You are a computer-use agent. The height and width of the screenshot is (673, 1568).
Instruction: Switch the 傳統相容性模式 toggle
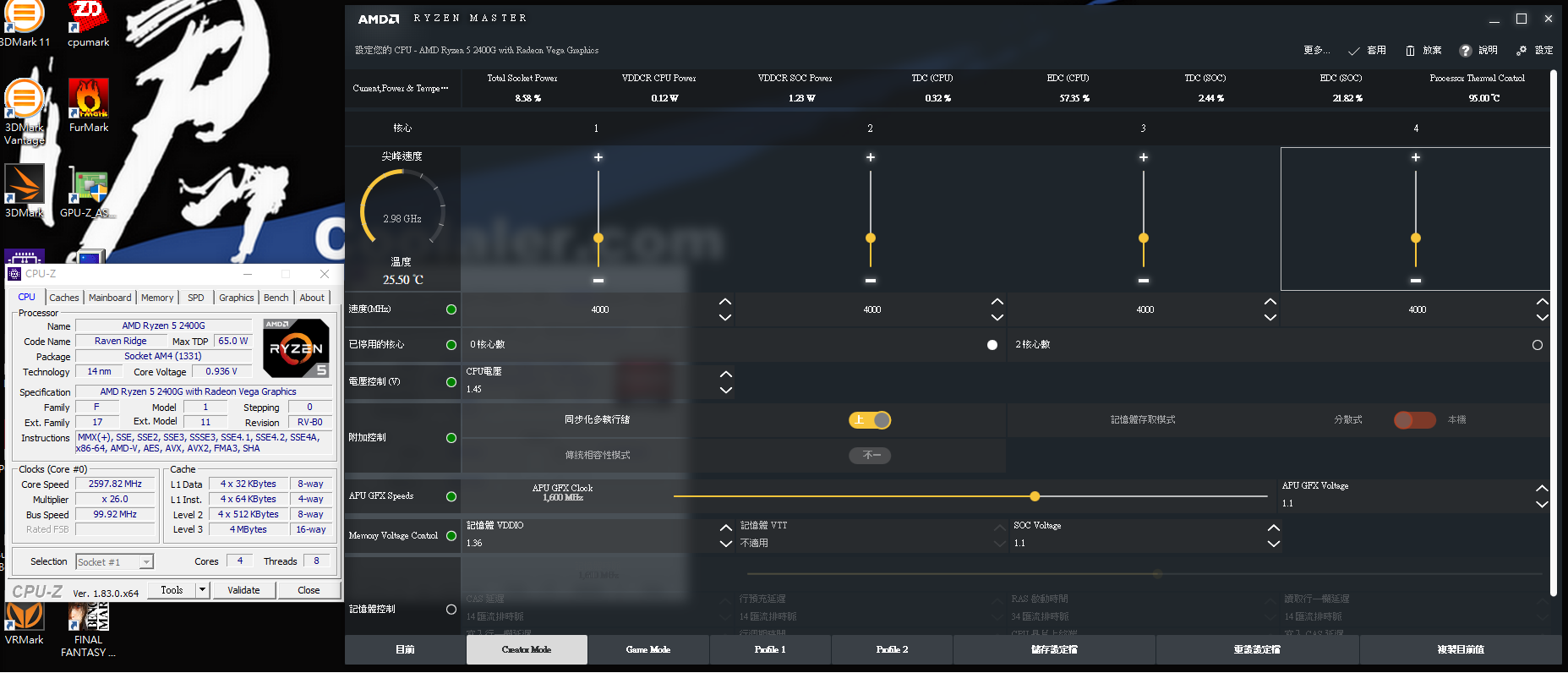pyautogui.click(x=870, y=456)
